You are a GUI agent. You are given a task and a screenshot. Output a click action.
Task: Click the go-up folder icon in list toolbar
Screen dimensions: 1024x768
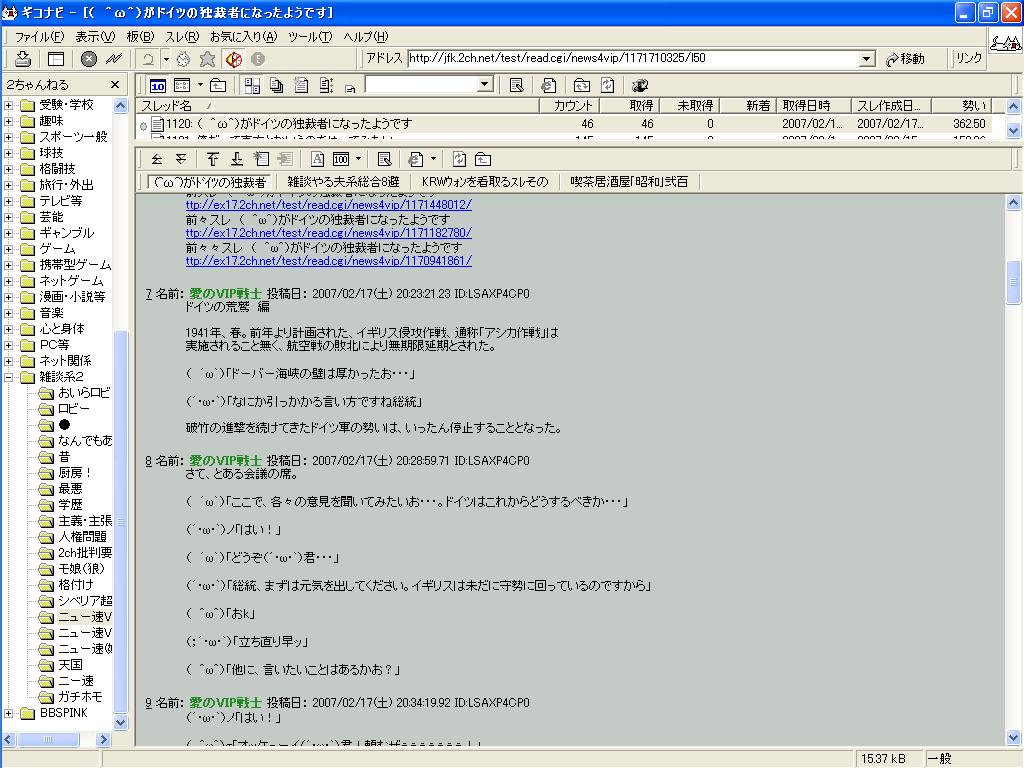point(218,86)
